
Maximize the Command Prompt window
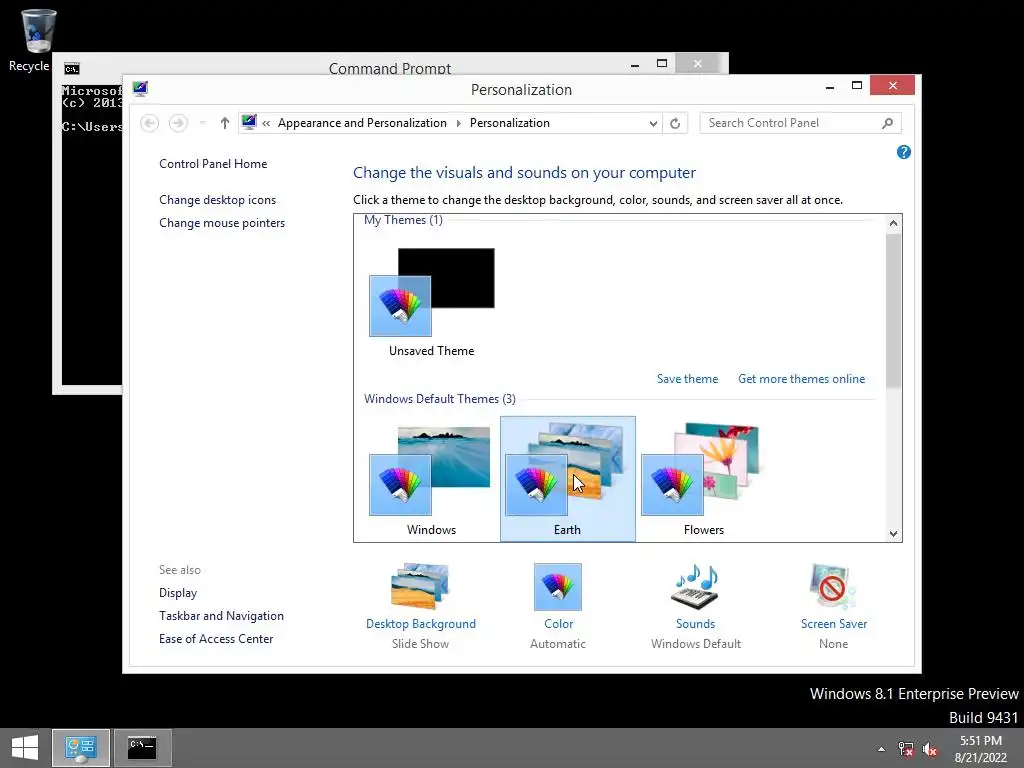(662, 64)
